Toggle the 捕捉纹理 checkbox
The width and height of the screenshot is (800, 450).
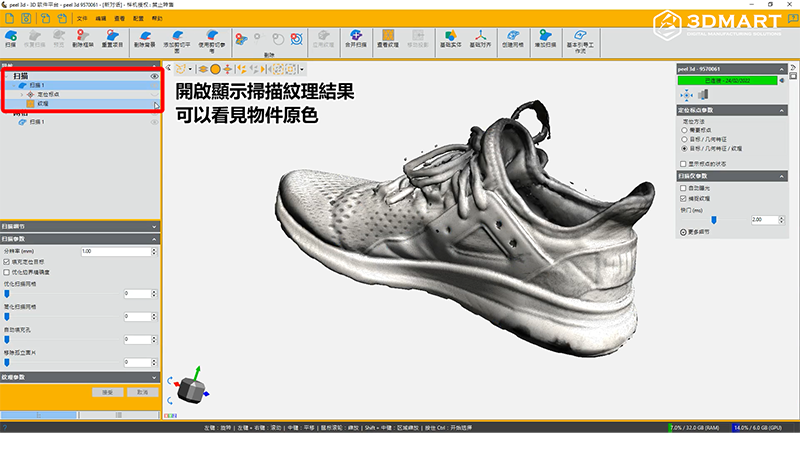tap(683, 198)
